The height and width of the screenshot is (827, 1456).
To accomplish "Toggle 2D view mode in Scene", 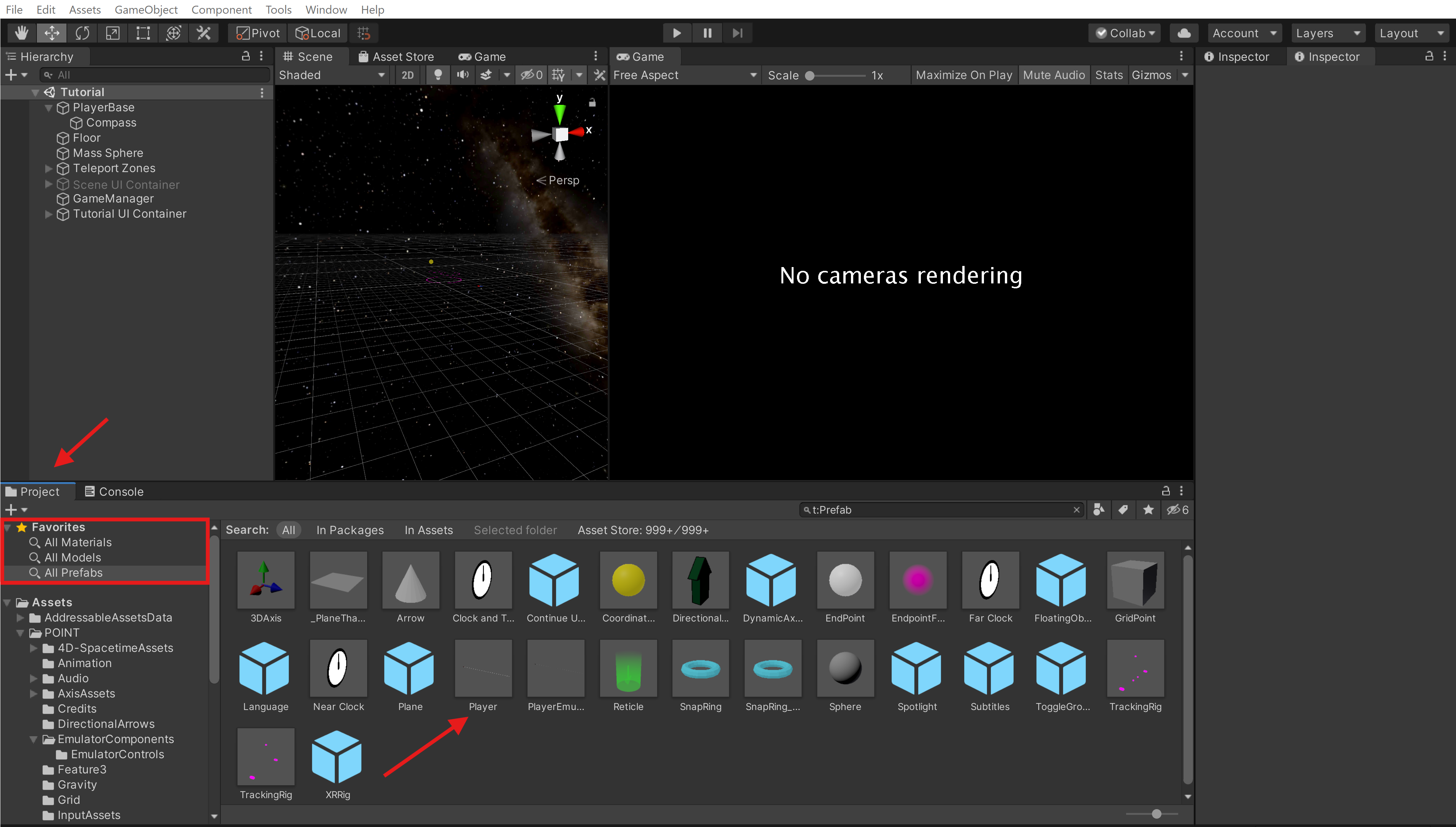I will pos(408,75).
